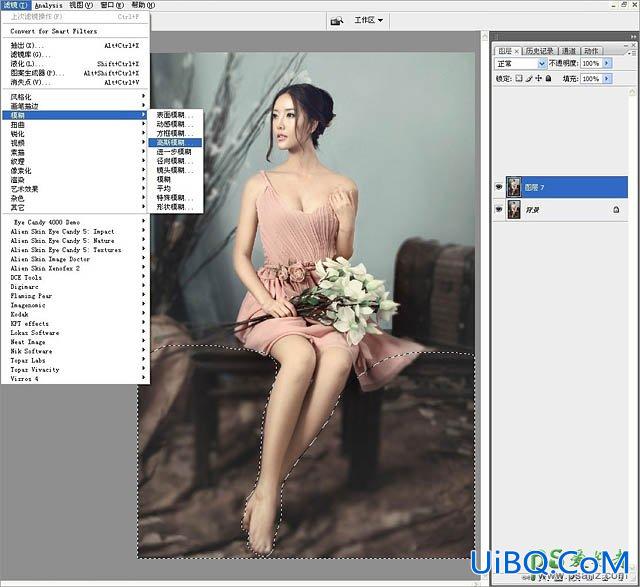The height and width of the screenshot is (587, 640).
Task: Open the 像素化 filter group
Action: (75, 171)
